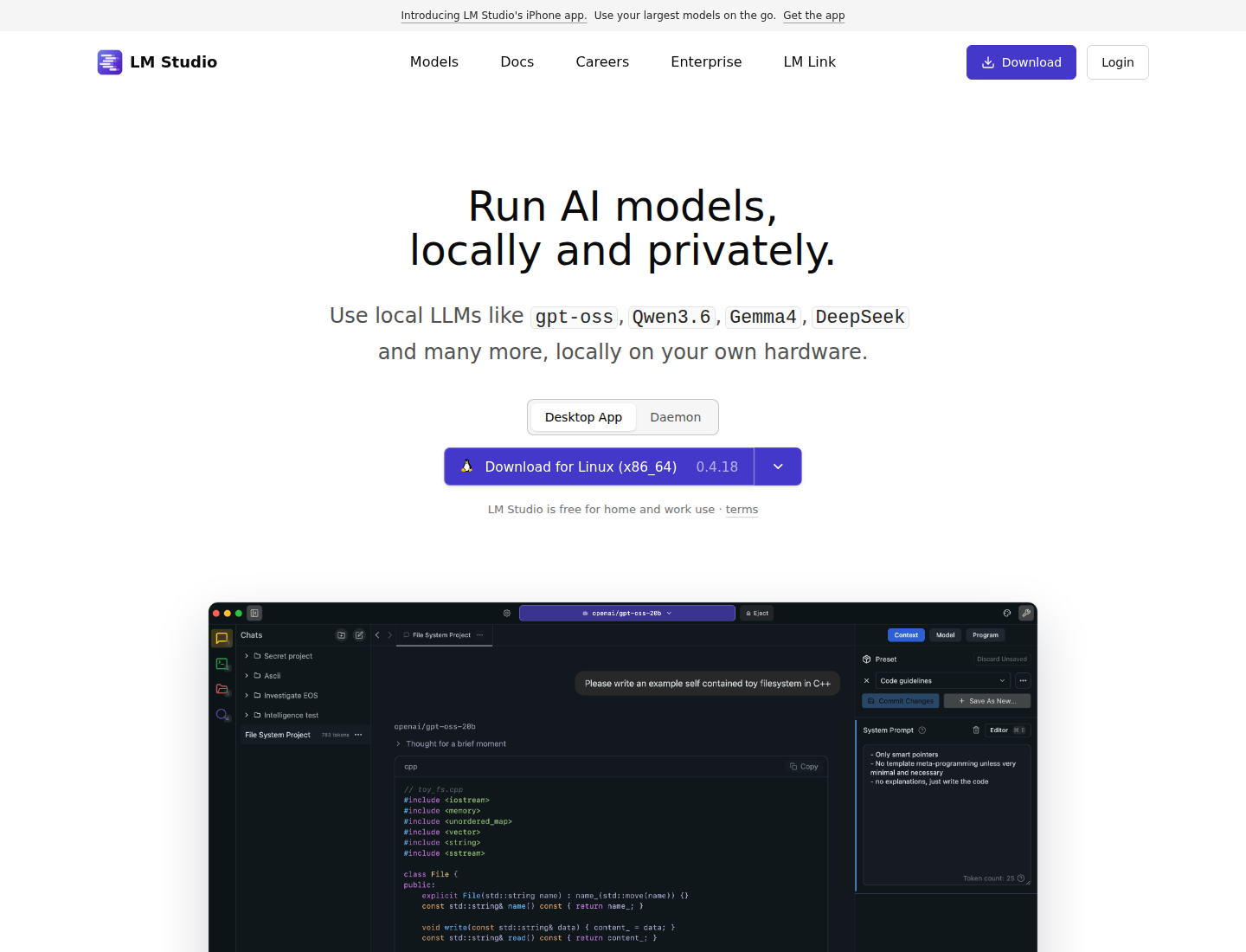Open the Code guidelines preset dropdown
The image size is (1246, 952).
click(x=943, y=680)
